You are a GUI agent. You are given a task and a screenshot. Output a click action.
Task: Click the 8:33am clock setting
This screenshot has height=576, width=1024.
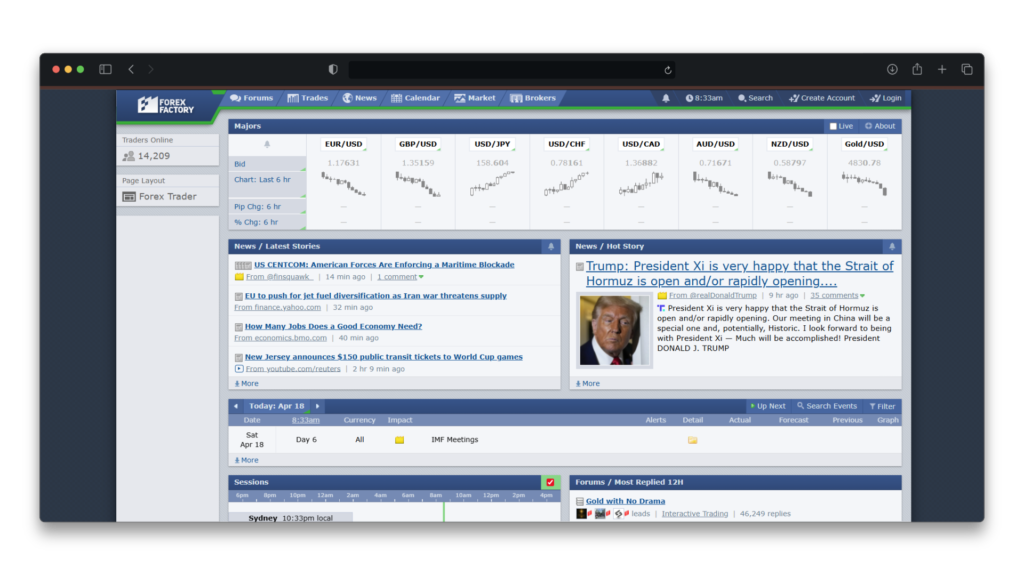pyautogui.click(x=704, y=98)
